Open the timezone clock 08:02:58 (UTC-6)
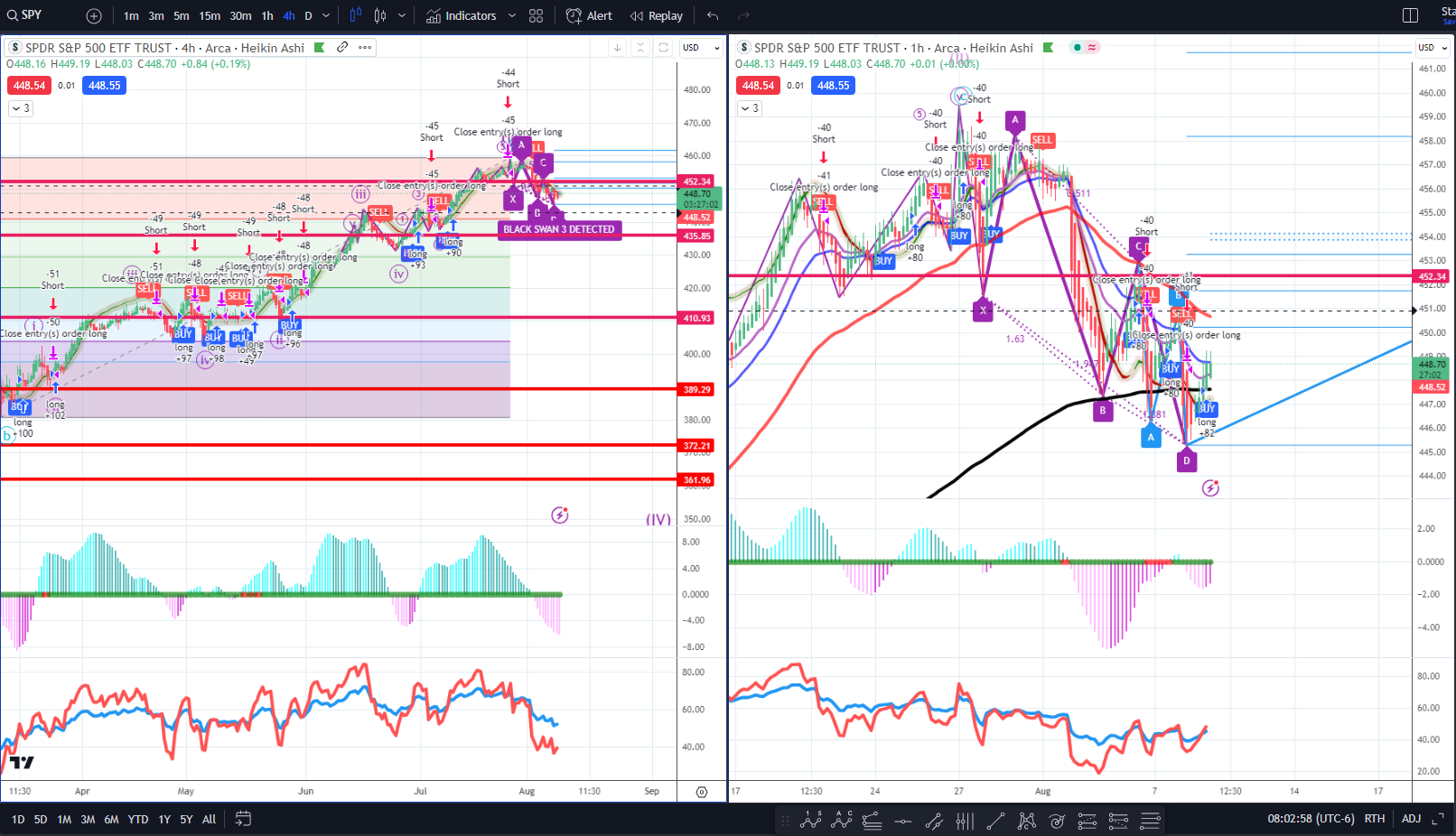 click(1311, 819)
